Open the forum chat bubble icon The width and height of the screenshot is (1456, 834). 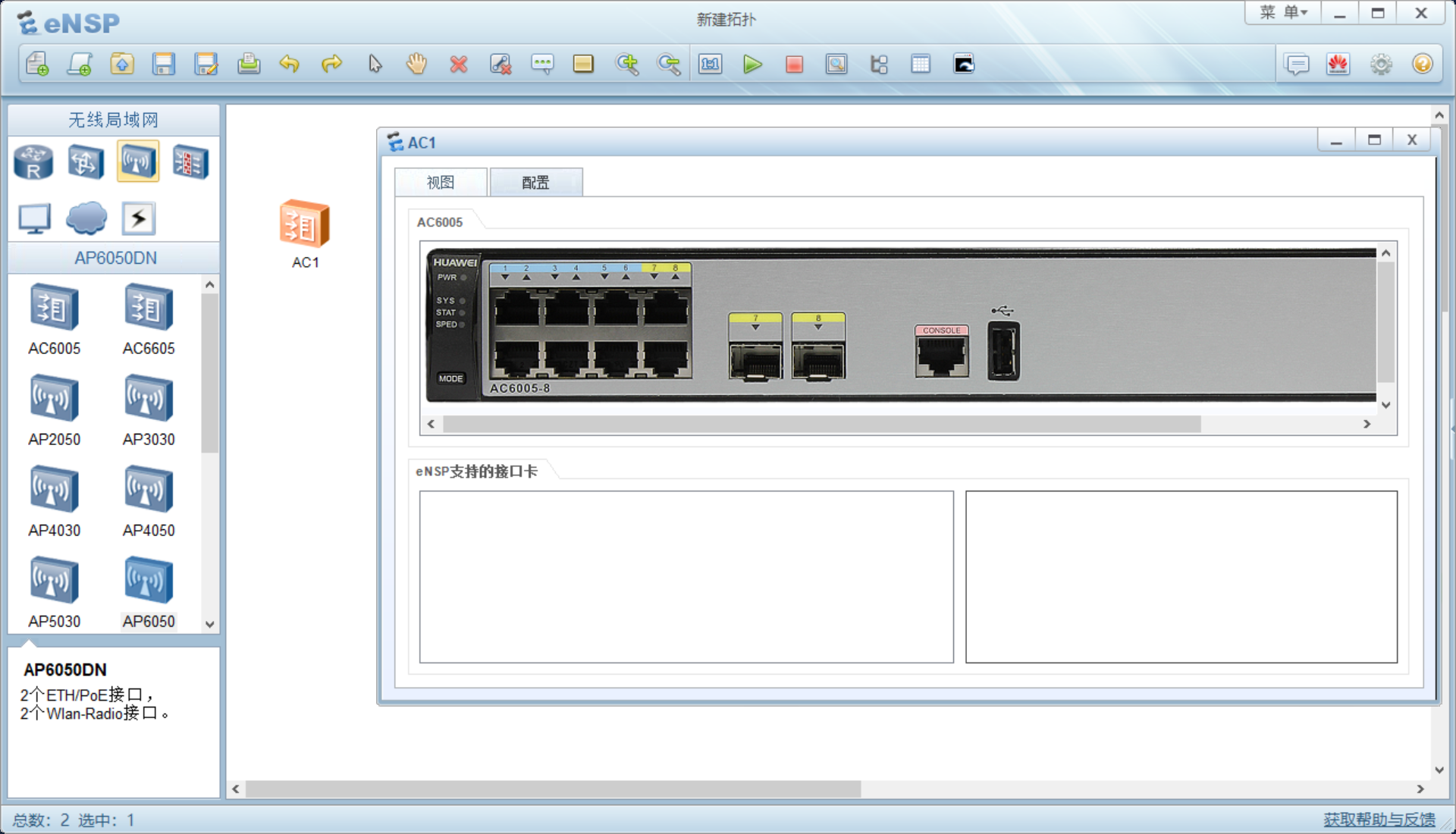click(1297, 64)
